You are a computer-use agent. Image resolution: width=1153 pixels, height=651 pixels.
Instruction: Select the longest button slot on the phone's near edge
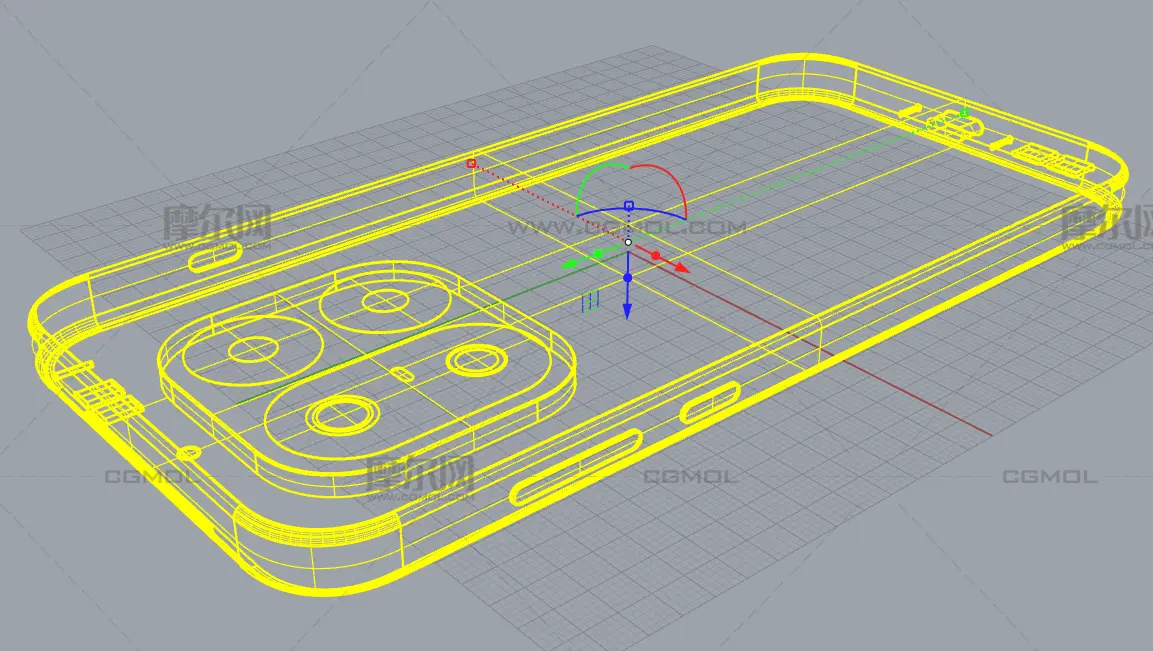coord(576,466)
